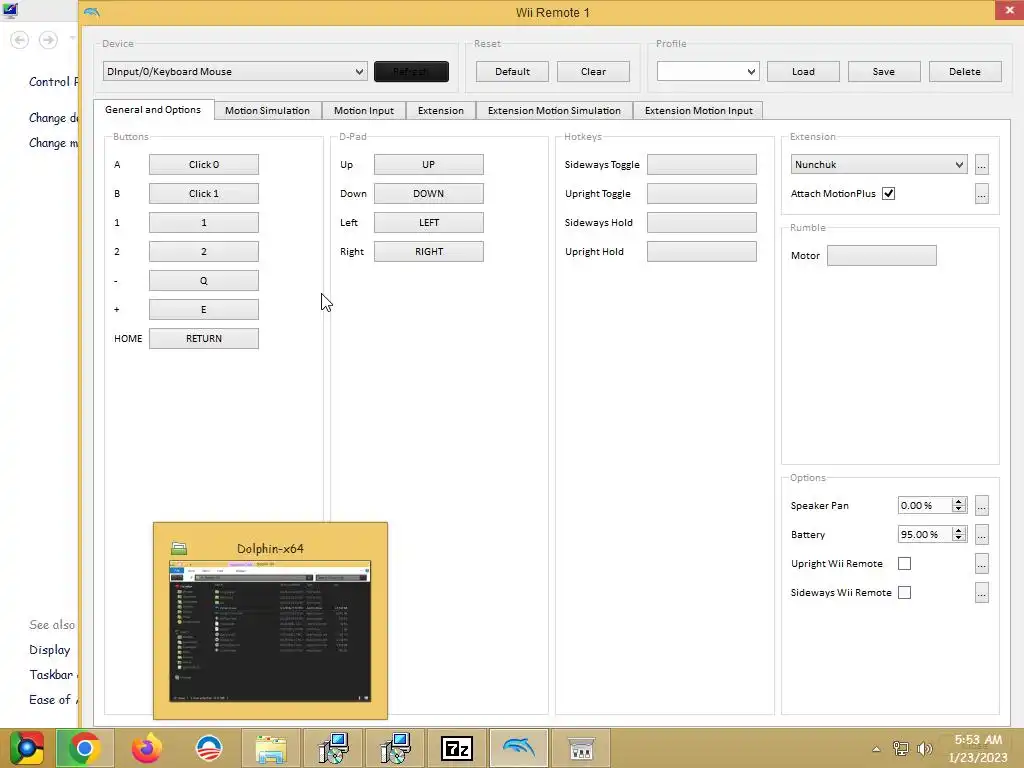The height and width of the screenshot is (768, 1024).
Task: Click the volume speaker tray icon
Action: click(925, 748)
